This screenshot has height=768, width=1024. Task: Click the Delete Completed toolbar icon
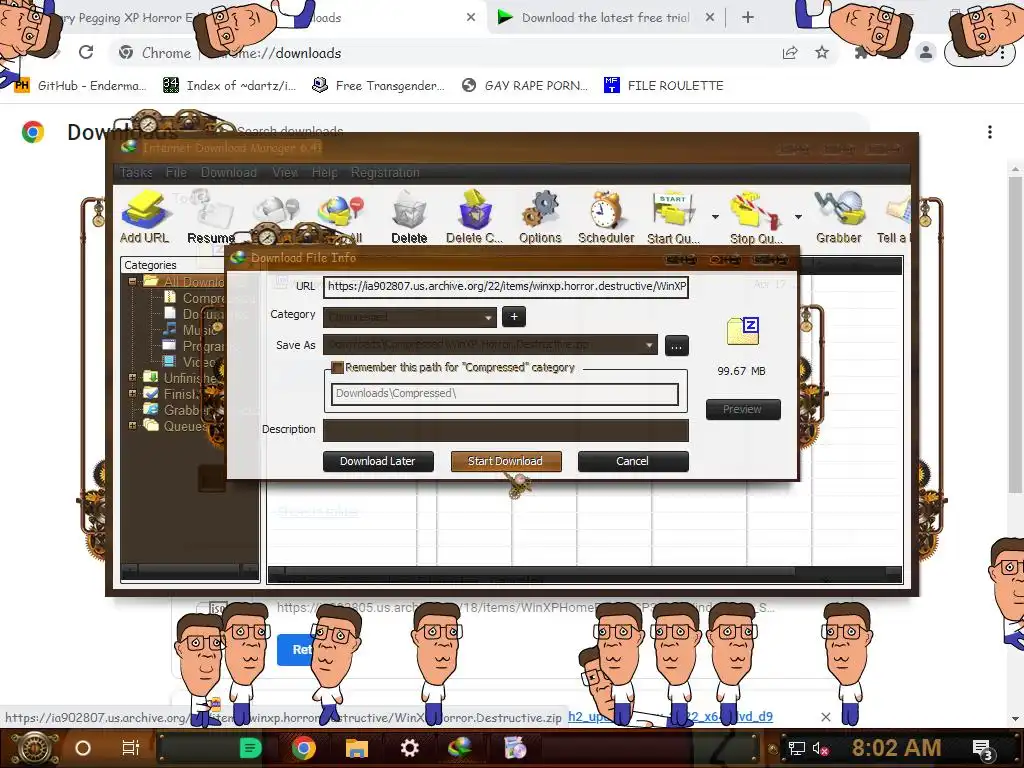474,217
